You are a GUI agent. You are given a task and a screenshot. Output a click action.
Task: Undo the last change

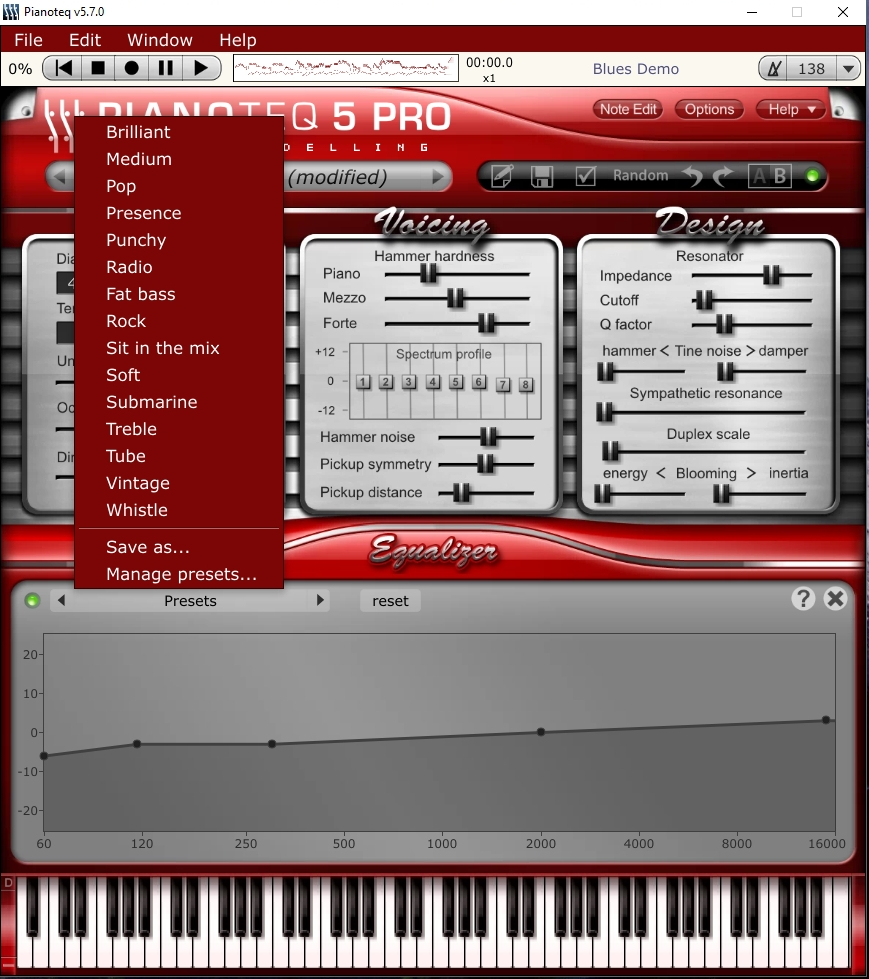(x=692, y=177)
